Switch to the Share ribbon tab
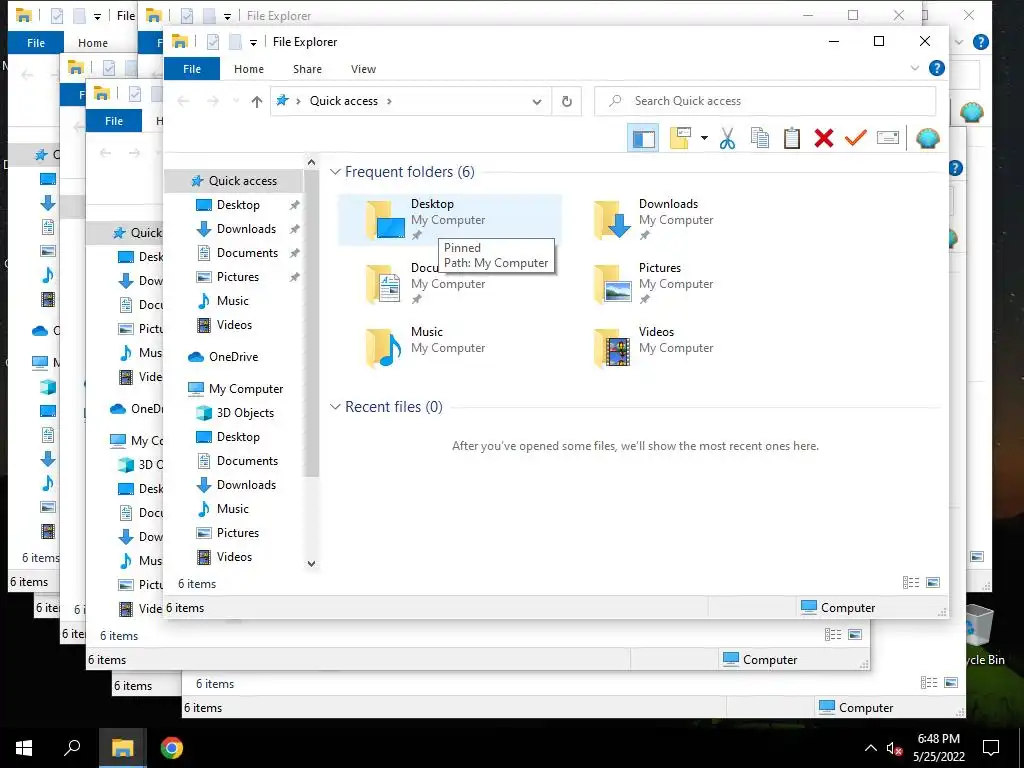Image resolution: width=1024 pixels, height=768 pixels. (307, 69)
